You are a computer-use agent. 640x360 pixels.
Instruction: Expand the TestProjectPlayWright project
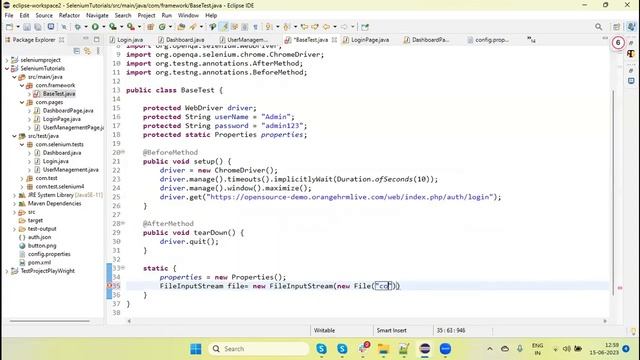(x=7, y=271)
